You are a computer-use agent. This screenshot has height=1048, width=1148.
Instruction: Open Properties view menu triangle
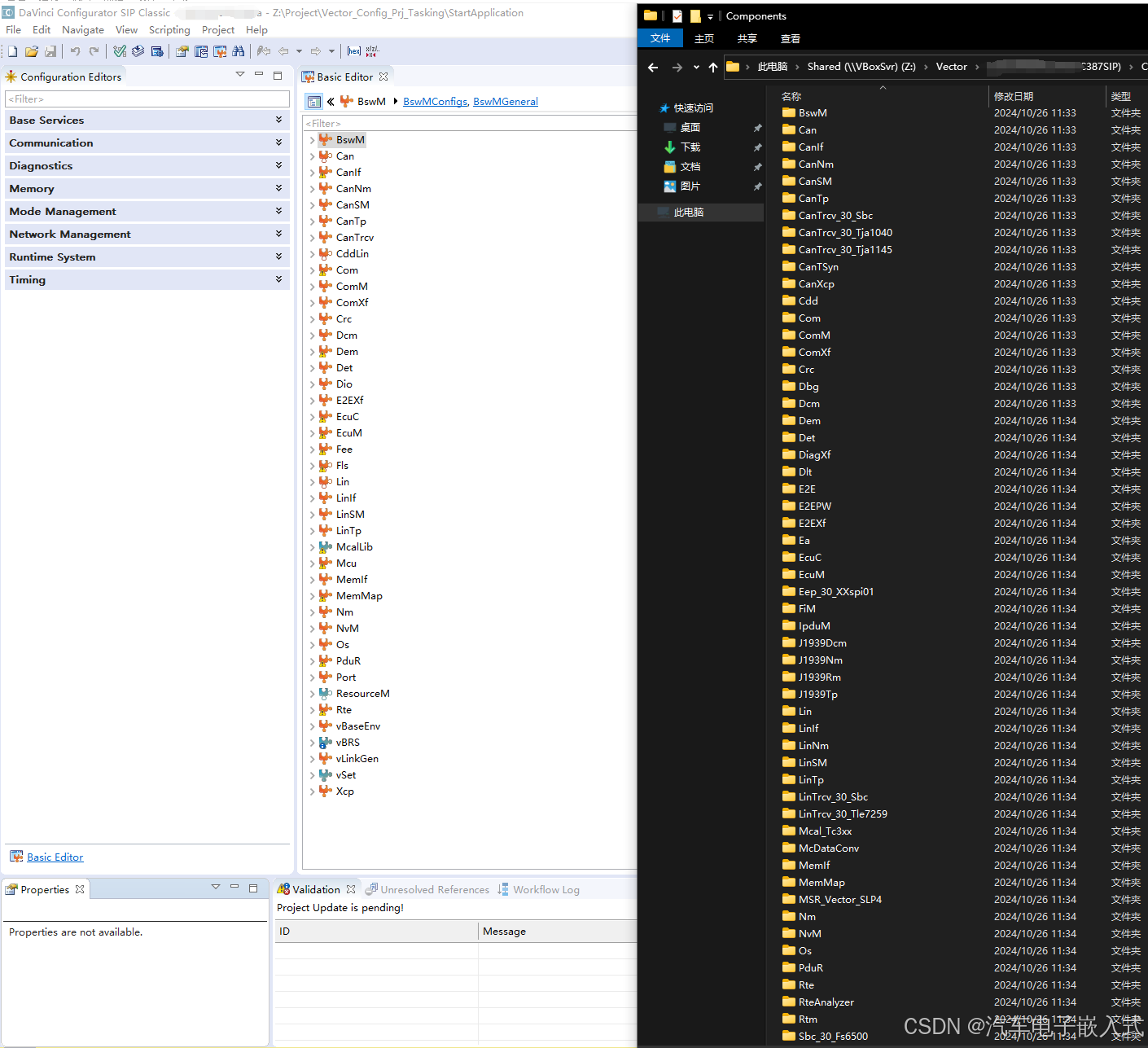click(216, 887)
